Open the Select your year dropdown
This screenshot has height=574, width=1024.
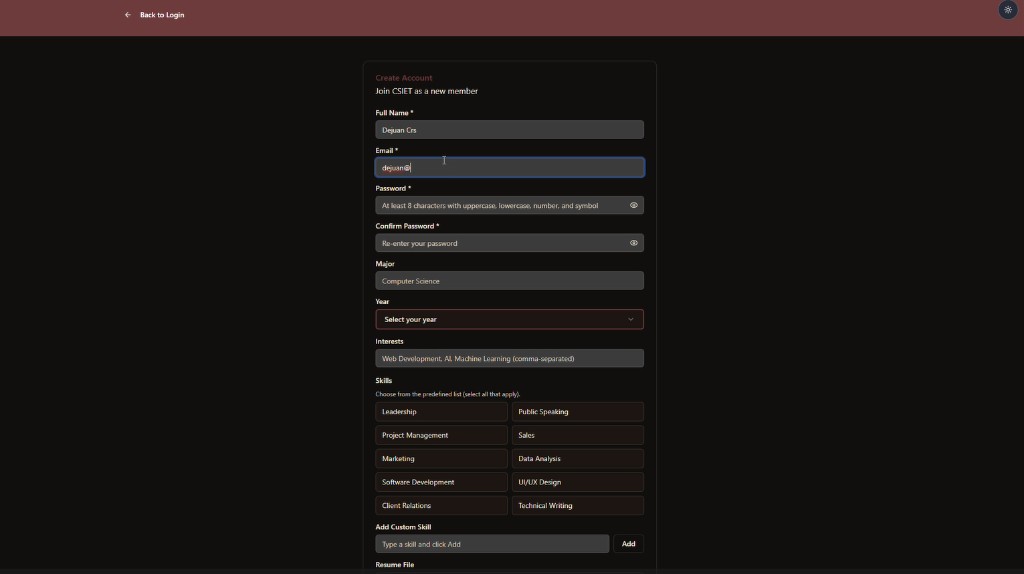pyautogui.click(x=509, y=319)
